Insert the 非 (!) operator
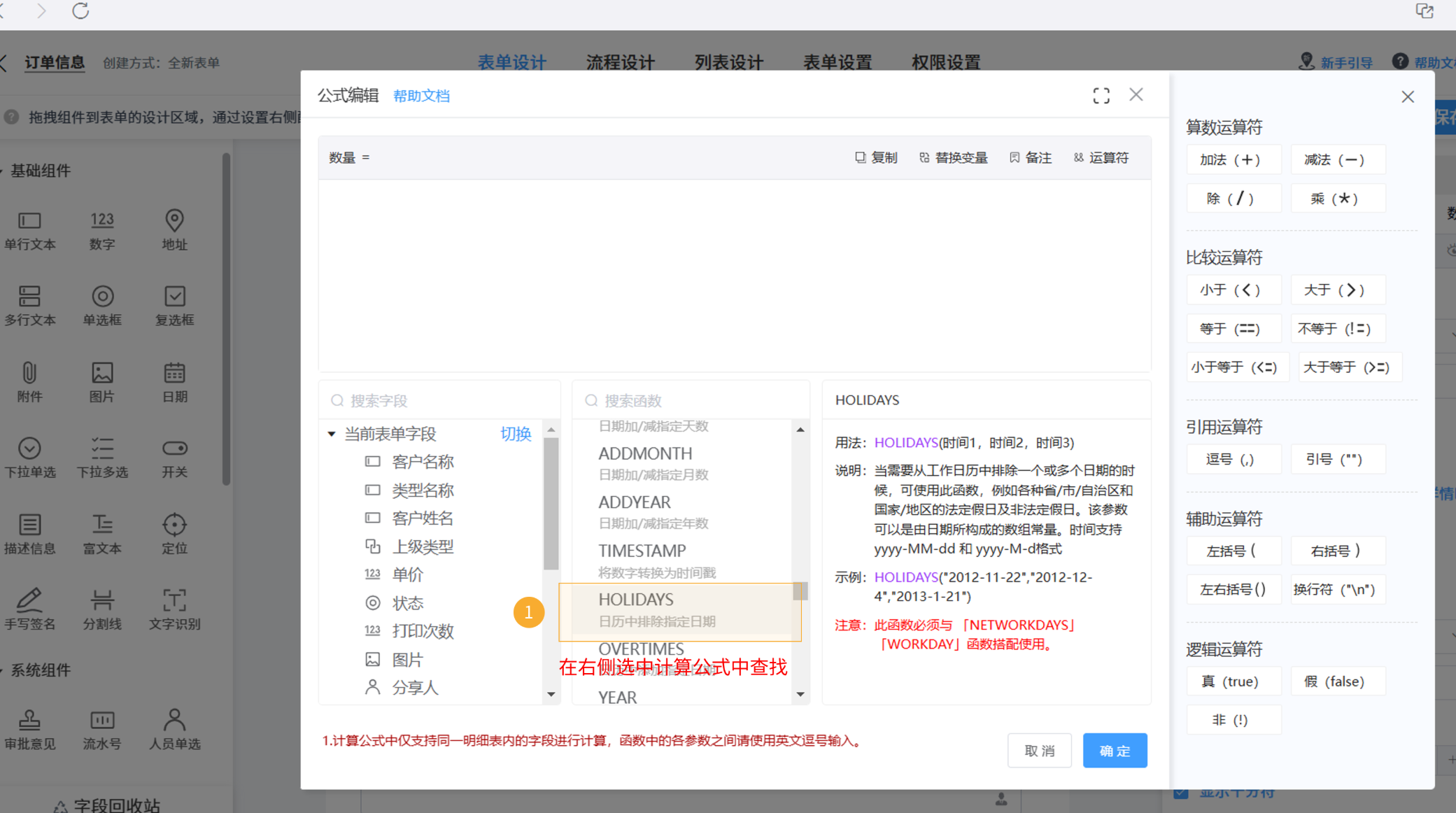Viewport: 1456px width, 813px height. tap(1234, 720)
